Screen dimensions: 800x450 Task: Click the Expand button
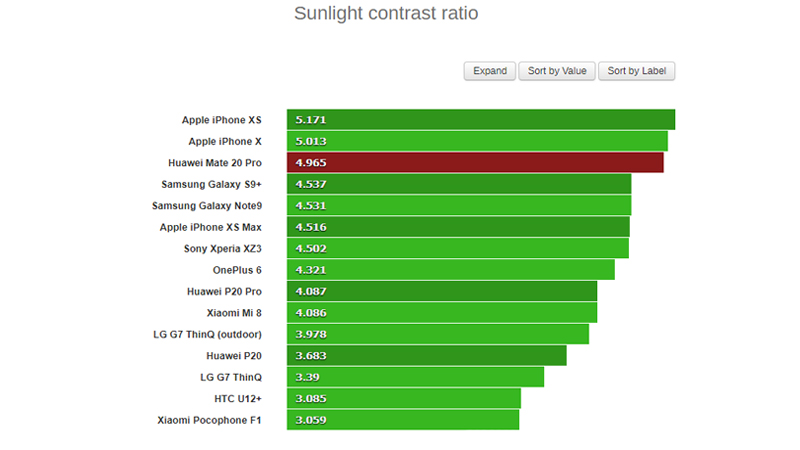pos(490,71)
